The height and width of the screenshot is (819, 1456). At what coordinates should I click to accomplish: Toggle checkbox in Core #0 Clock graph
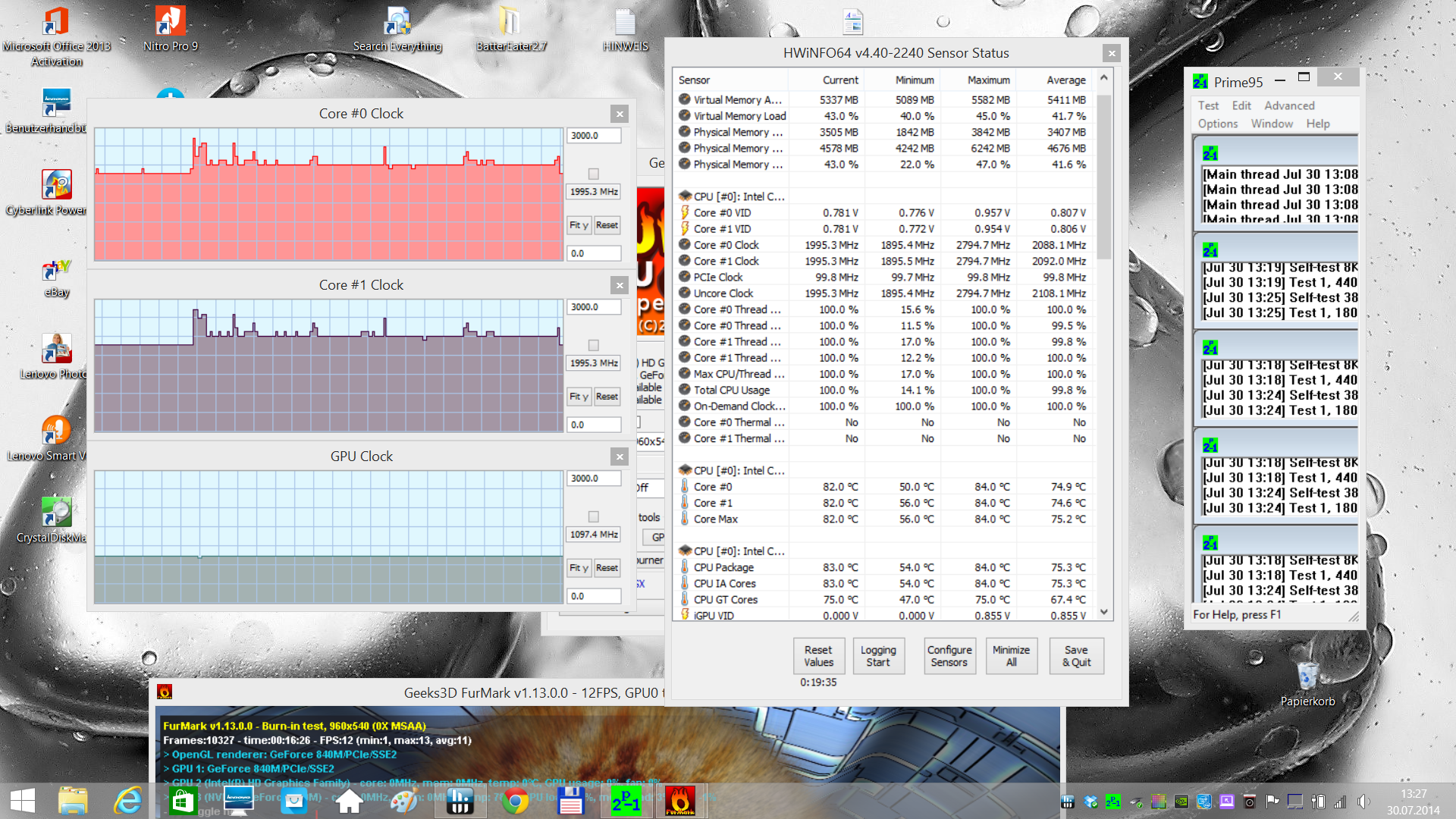(x=594, y=174)
